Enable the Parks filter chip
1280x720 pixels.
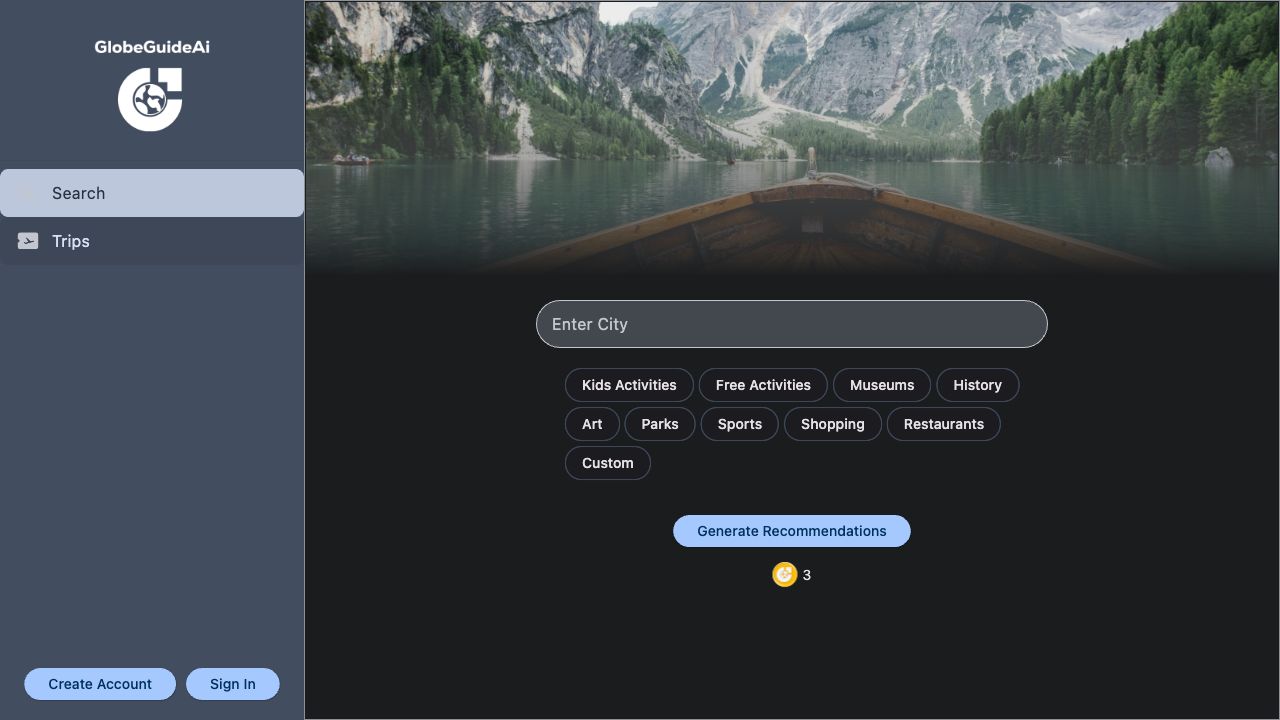coord(660,424)
